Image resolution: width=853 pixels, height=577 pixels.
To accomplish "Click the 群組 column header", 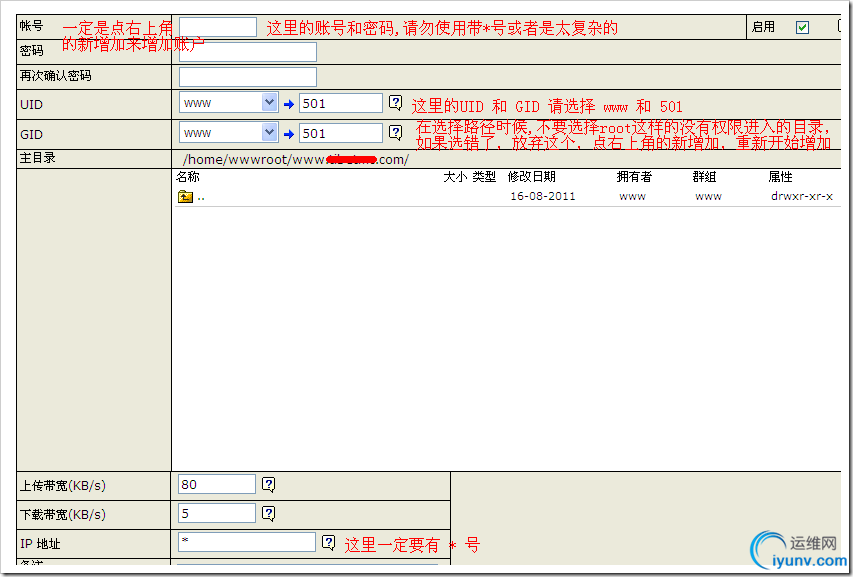I will pos(704,177).
